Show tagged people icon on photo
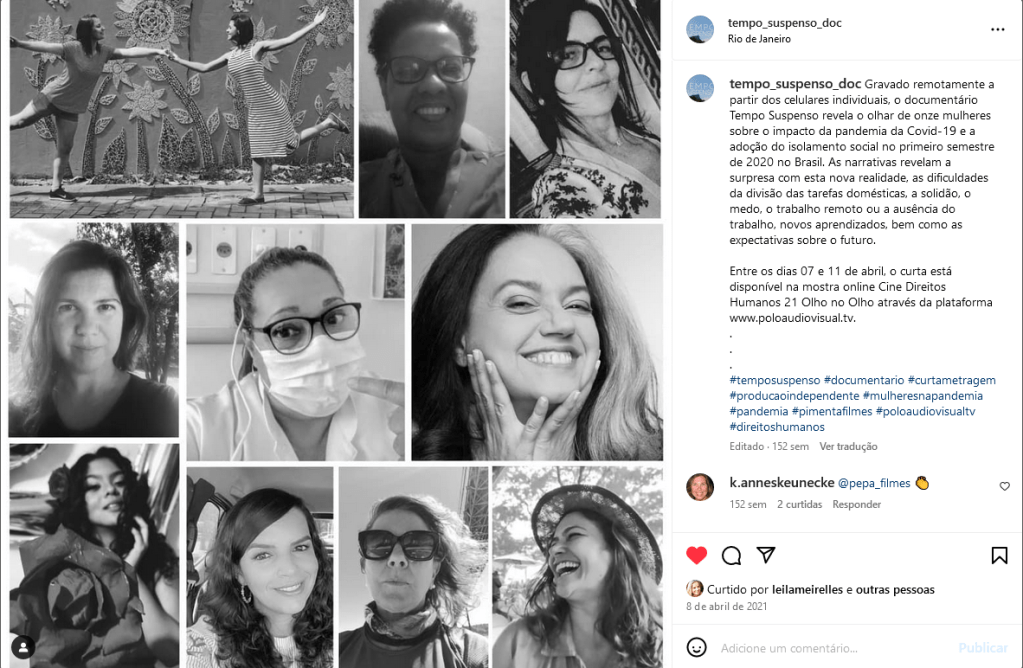The width and height of the screenshot is (1023, 668). pyautogui.click(x=23, y=647)
